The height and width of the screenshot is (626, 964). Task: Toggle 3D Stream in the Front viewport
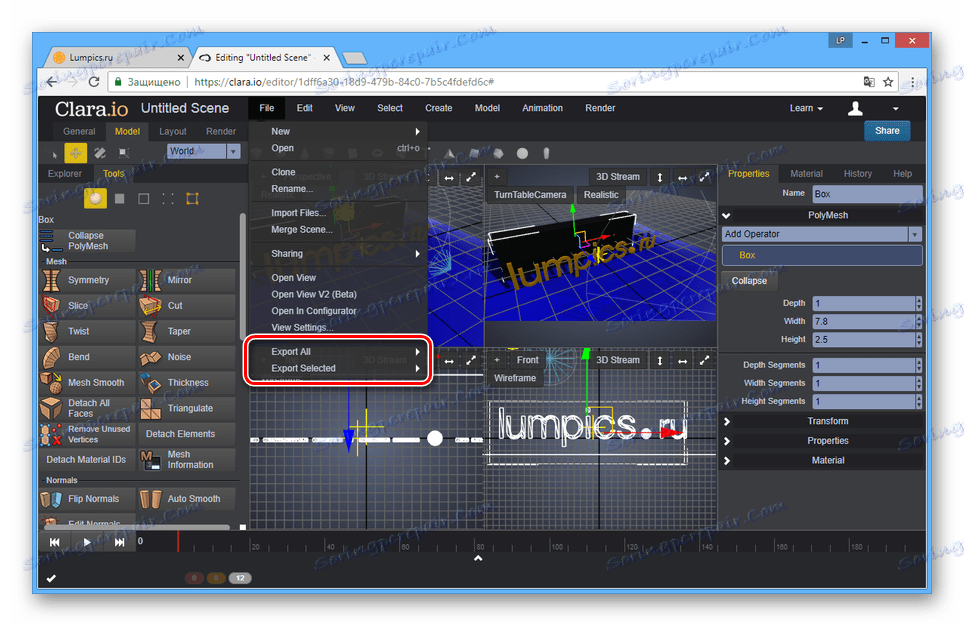coord(617,360)
